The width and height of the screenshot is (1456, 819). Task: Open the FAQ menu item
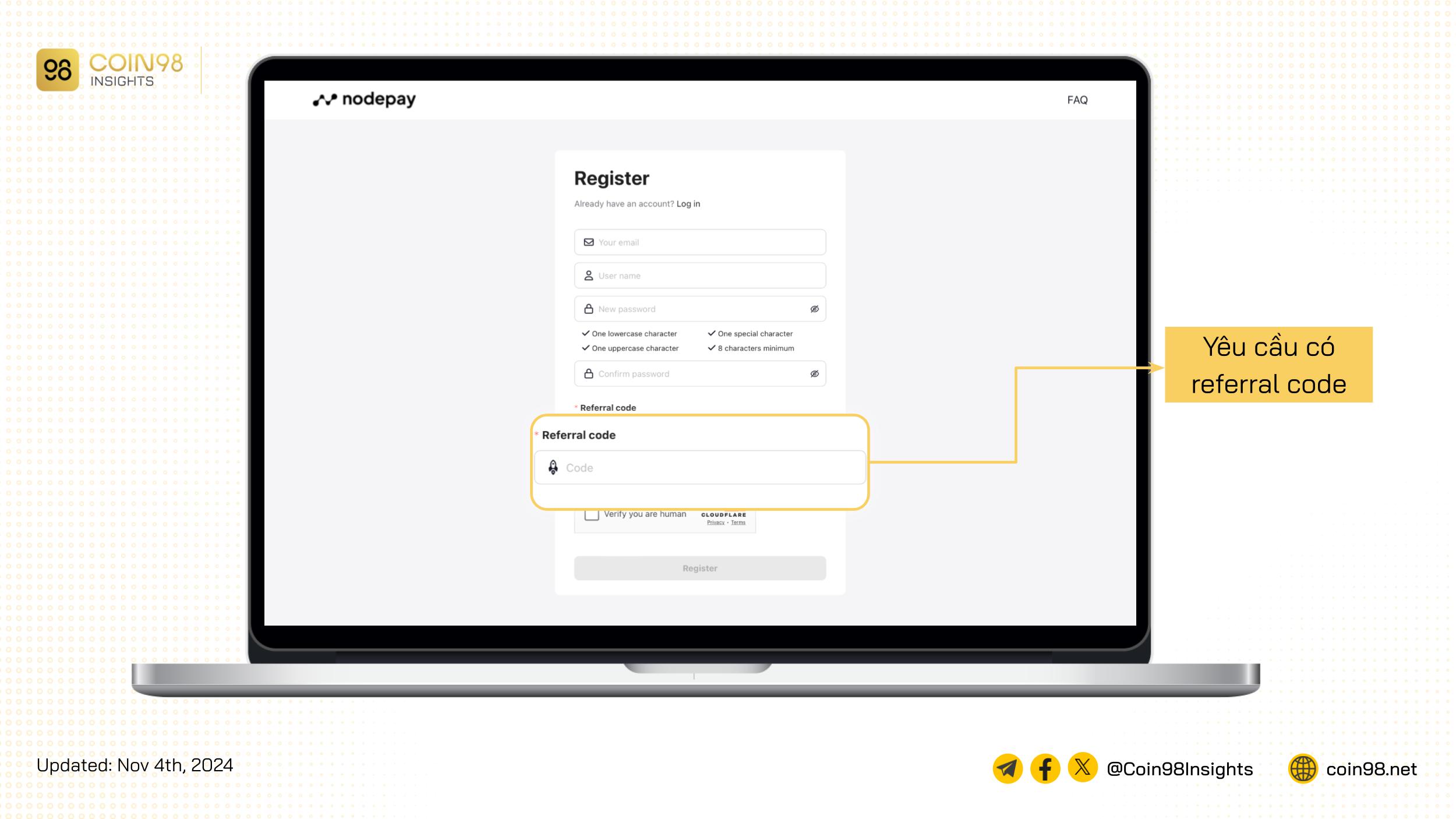coord(1077,99)
